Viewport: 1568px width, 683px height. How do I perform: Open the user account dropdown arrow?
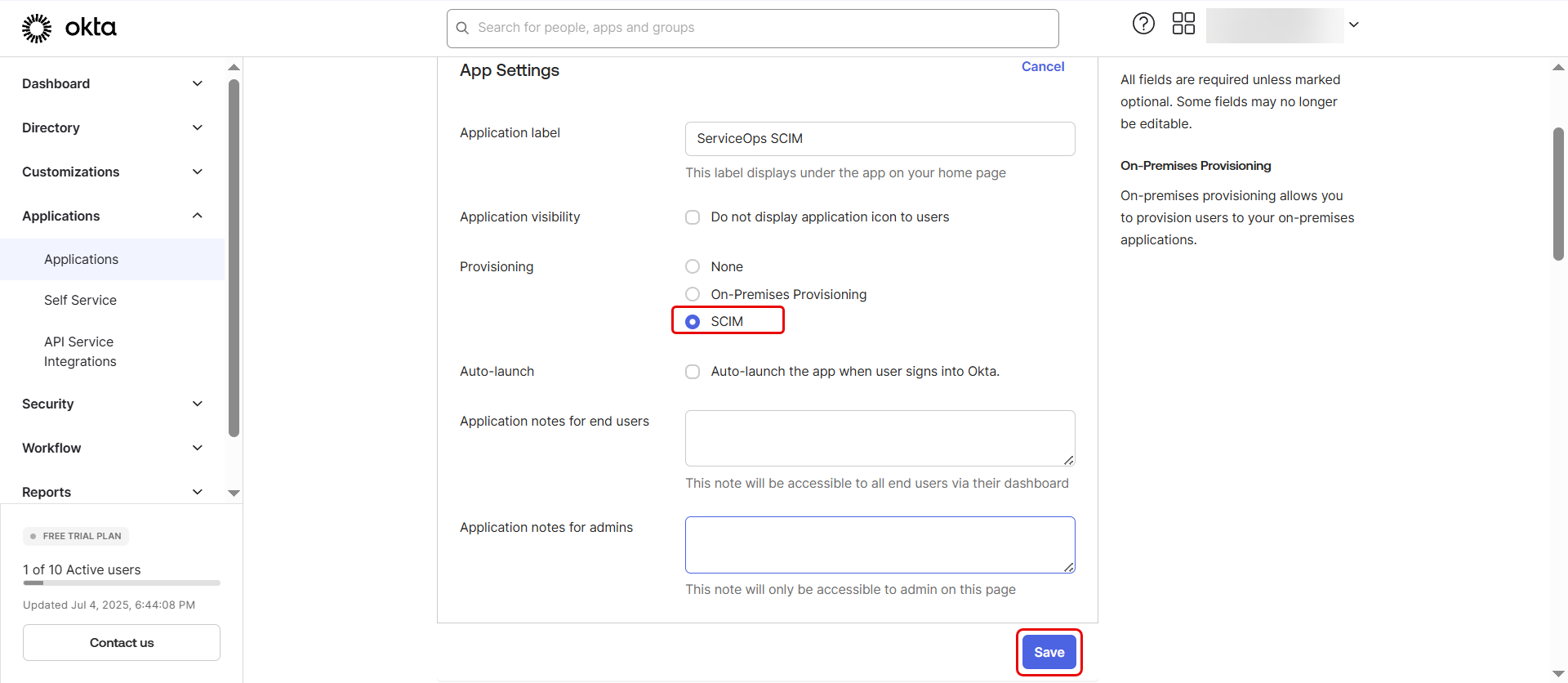pos(1353,25)
